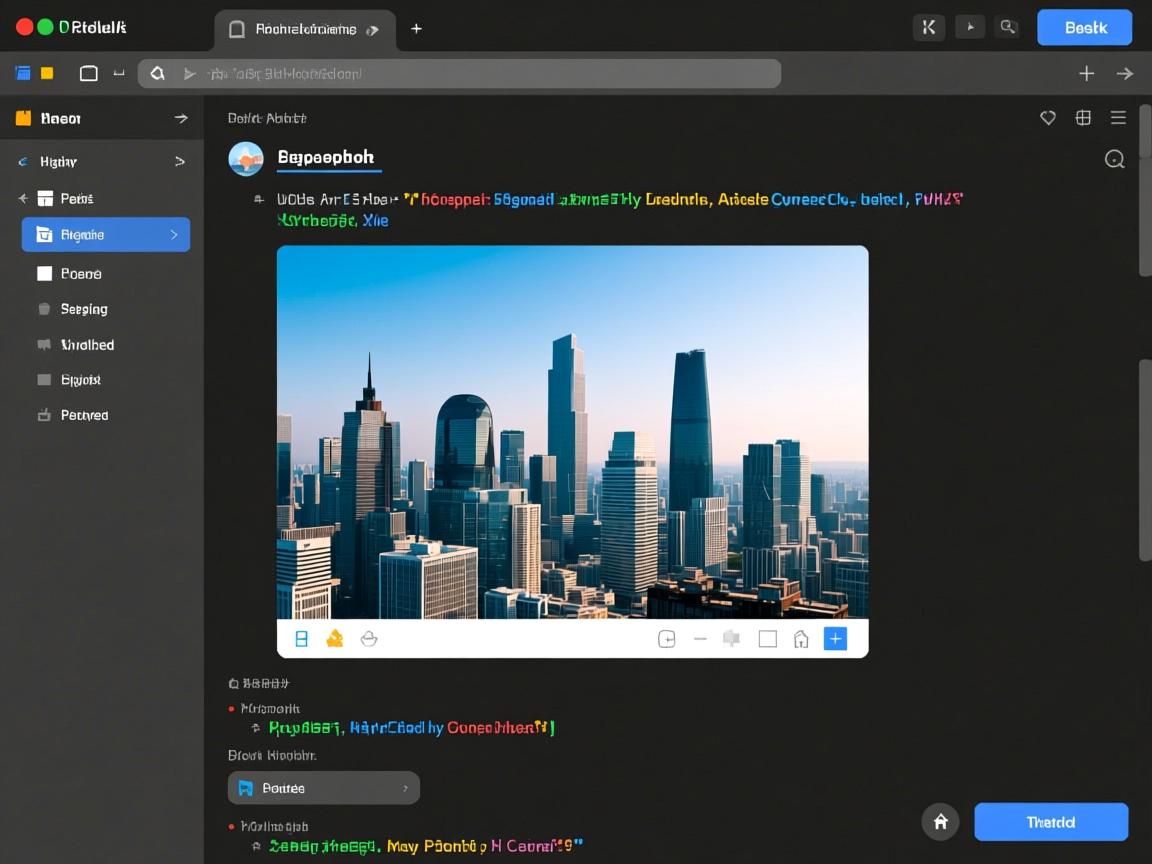Click the city skyline image
The height and width of the screenshot is (864, 1152).
point(572,432)
